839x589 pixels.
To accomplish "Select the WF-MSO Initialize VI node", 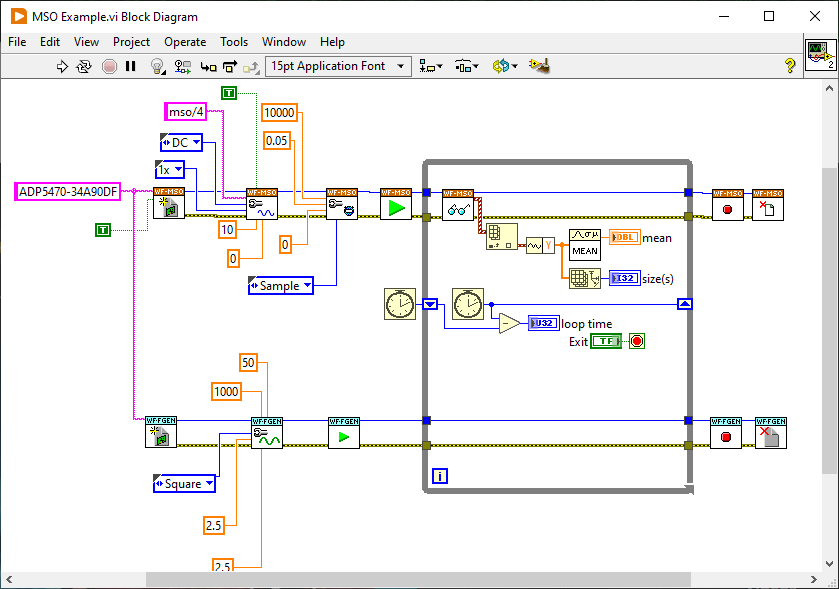I will (169, 203).
